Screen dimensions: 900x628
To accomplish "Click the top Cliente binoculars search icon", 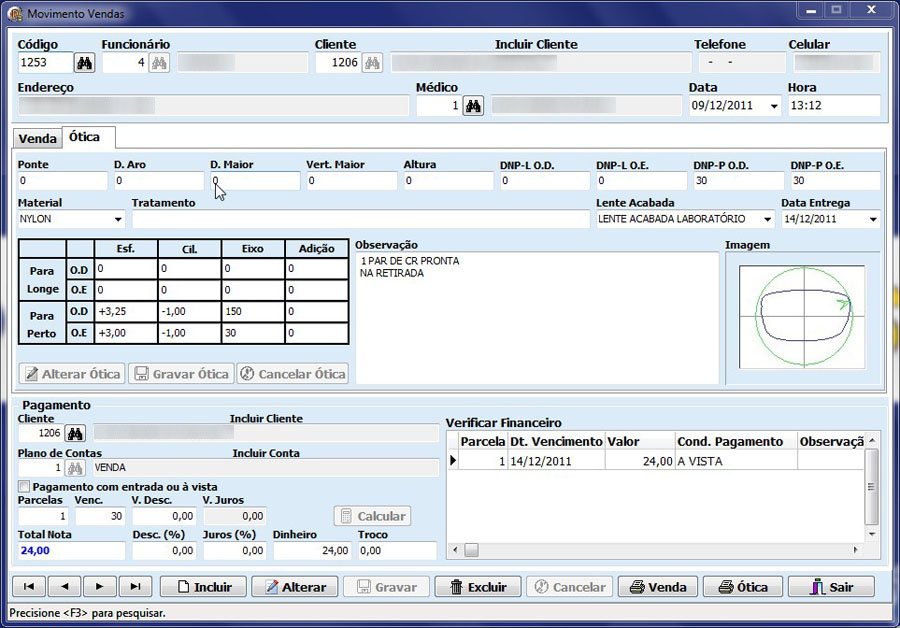I will (x=373, y=63).
